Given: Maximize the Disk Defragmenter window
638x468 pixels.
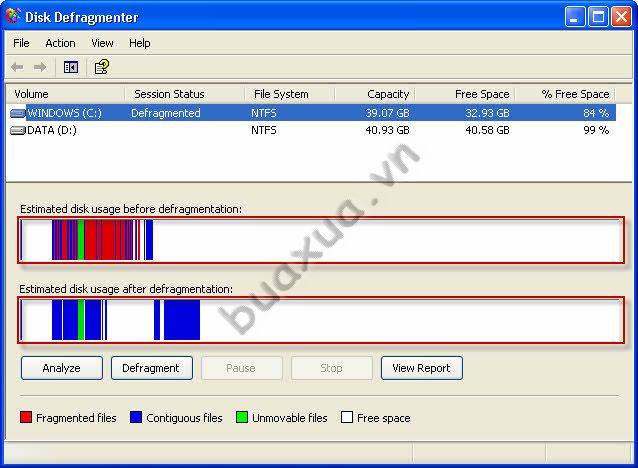Looking at the screenshot, I should [x=598, y=17].
